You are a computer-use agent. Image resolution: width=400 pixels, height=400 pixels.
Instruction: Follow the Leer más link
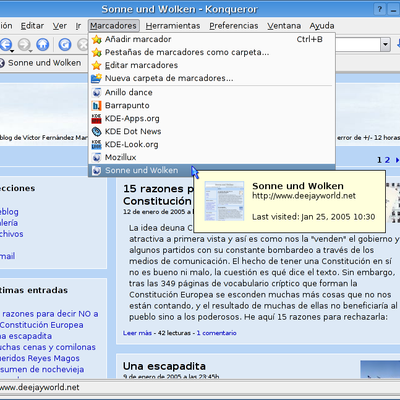click(x=137, y=333)
